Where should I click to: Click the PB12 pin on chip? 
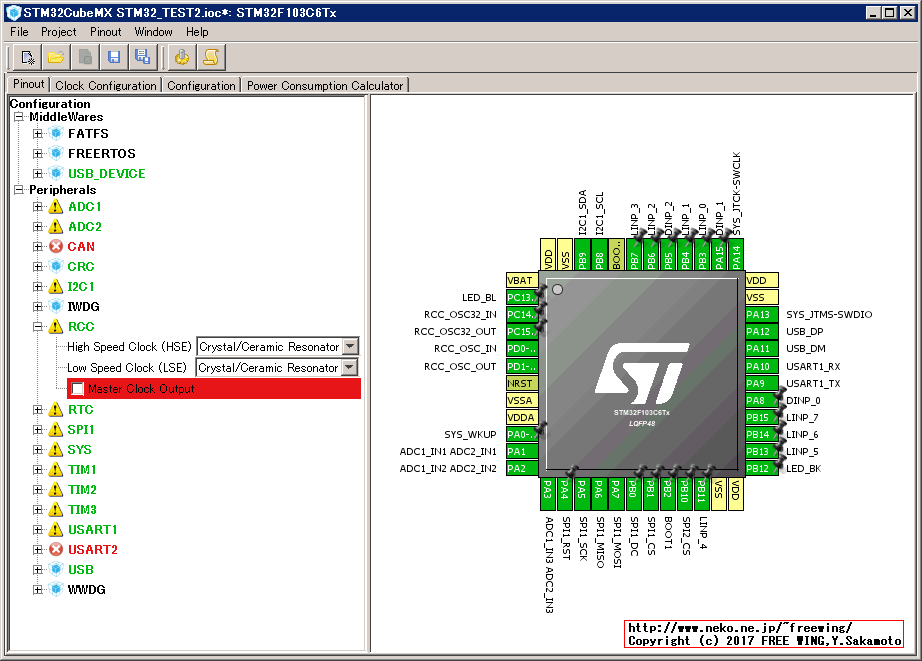[x=761, y=469]
